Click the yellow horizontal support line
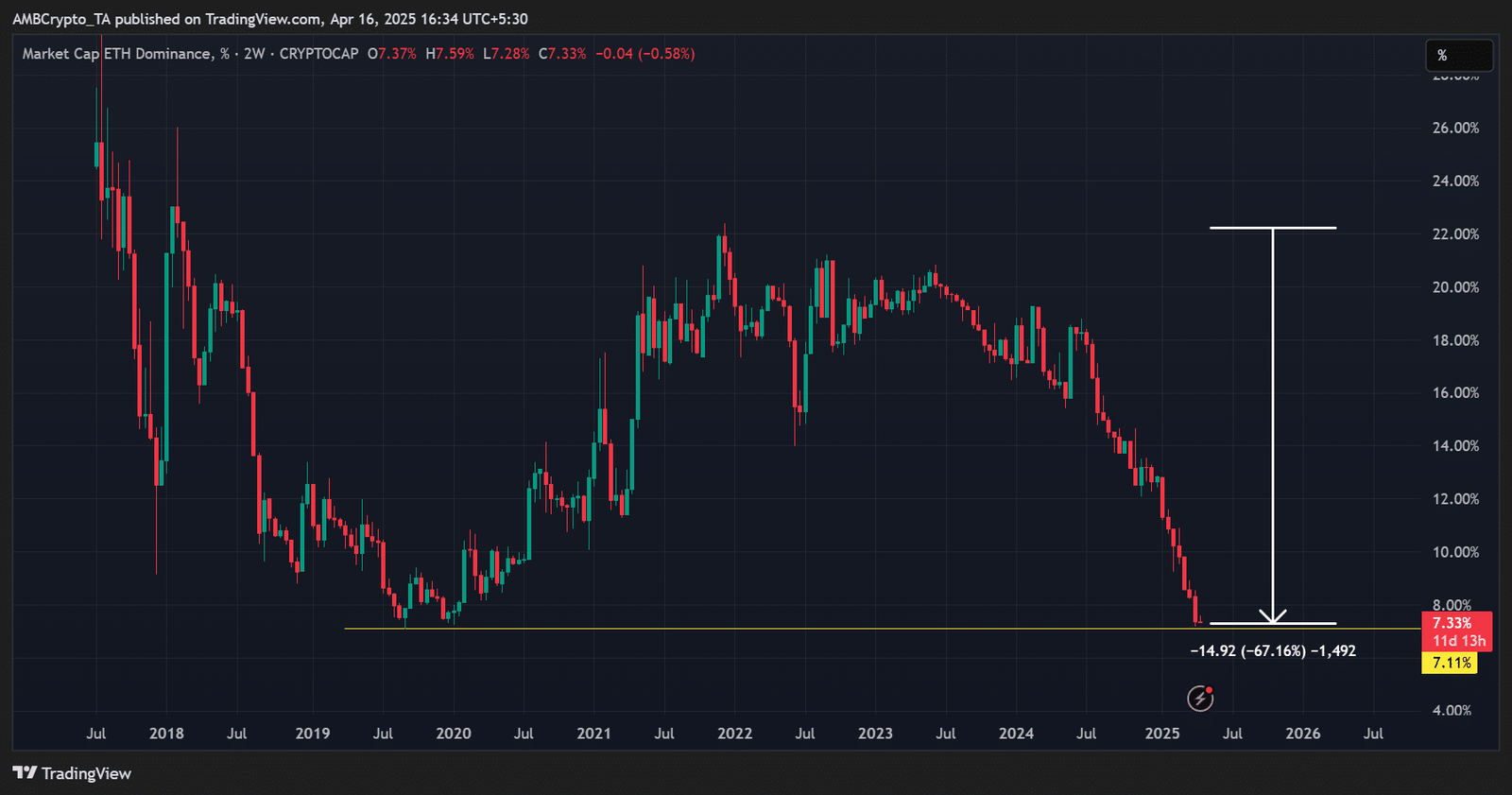 click(x=756, y=629)
